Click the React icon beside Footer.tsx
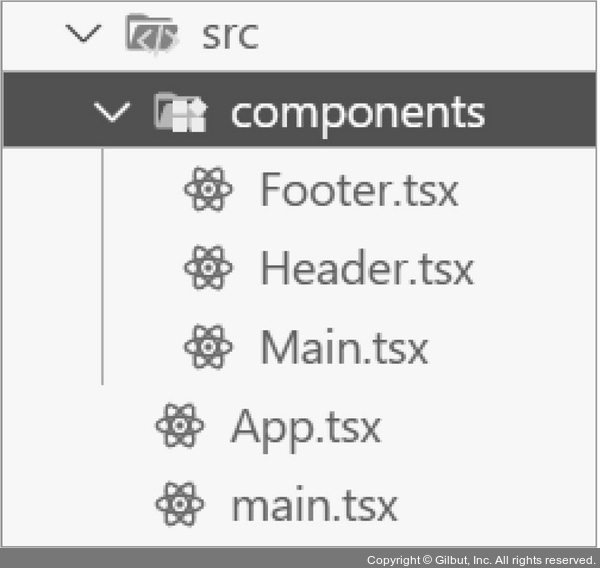This screenshot has height=568, width=600. (x=209, y=190)
